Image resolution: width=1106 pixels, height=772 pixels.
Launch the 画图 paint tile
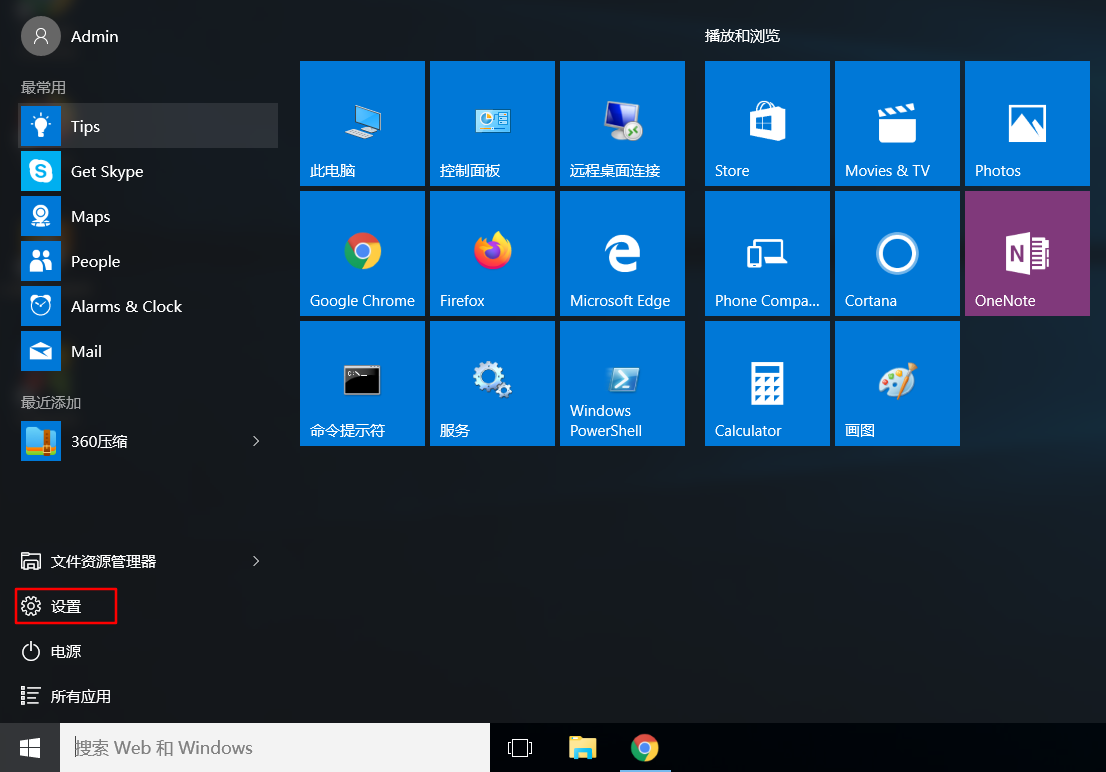(897, 383)
